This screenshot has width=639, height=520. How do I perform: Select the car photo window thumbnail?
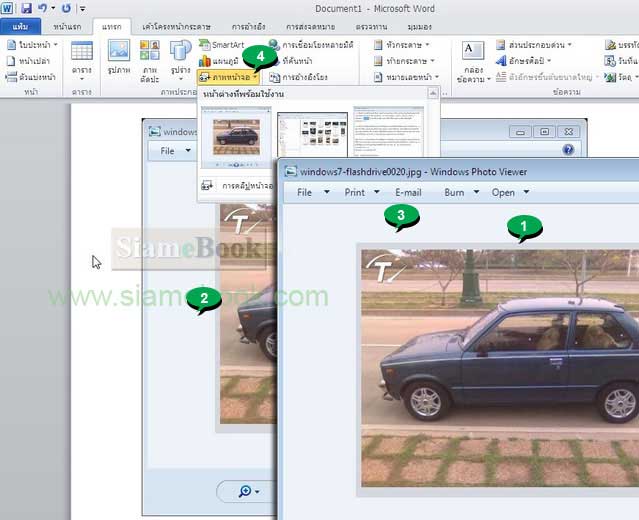(x=236, y=137)
